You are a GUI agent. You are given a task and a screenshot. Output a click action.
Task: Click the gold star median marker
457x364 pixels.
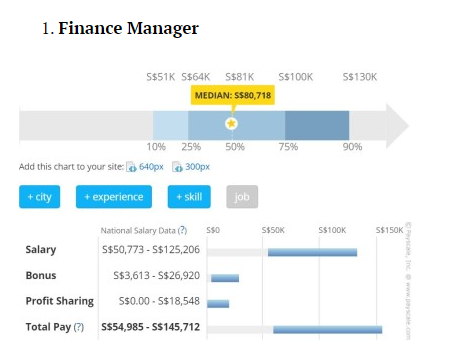pyautogui.click(x=231, y=124)
